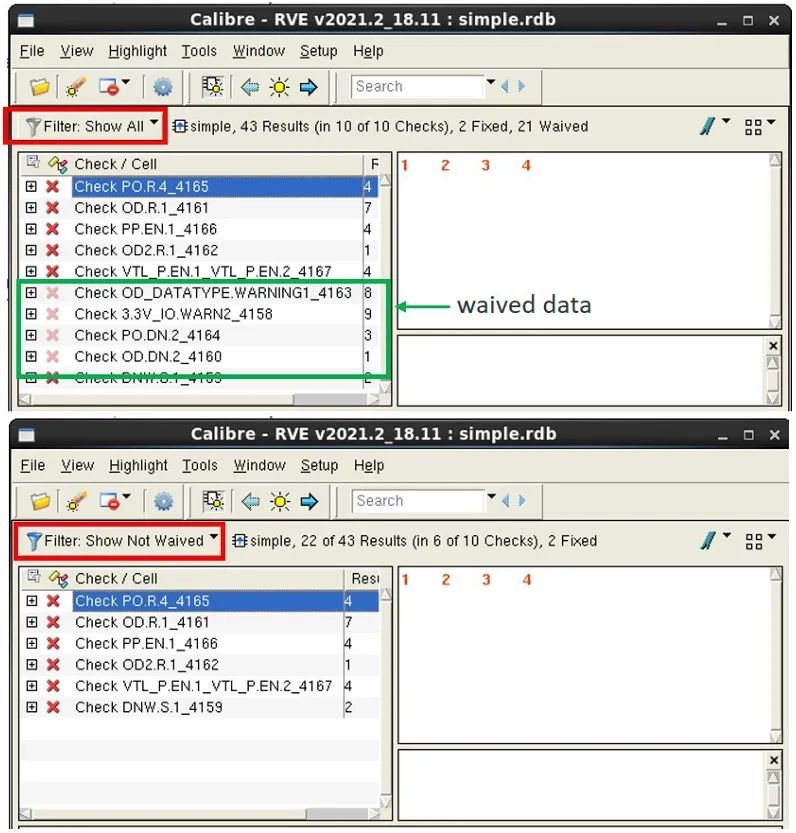Select result number 4 in top window
796x833 pixels.
click(526, 165)
